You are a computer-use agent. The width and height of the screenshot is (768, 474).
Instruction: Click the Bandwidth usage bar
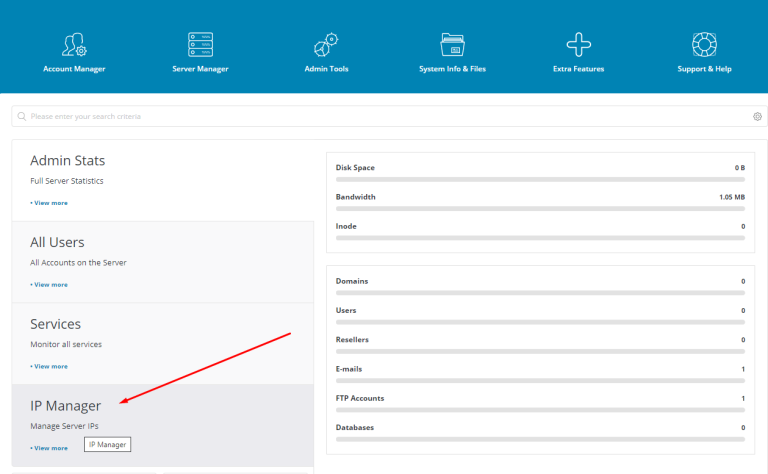[540, 209]
